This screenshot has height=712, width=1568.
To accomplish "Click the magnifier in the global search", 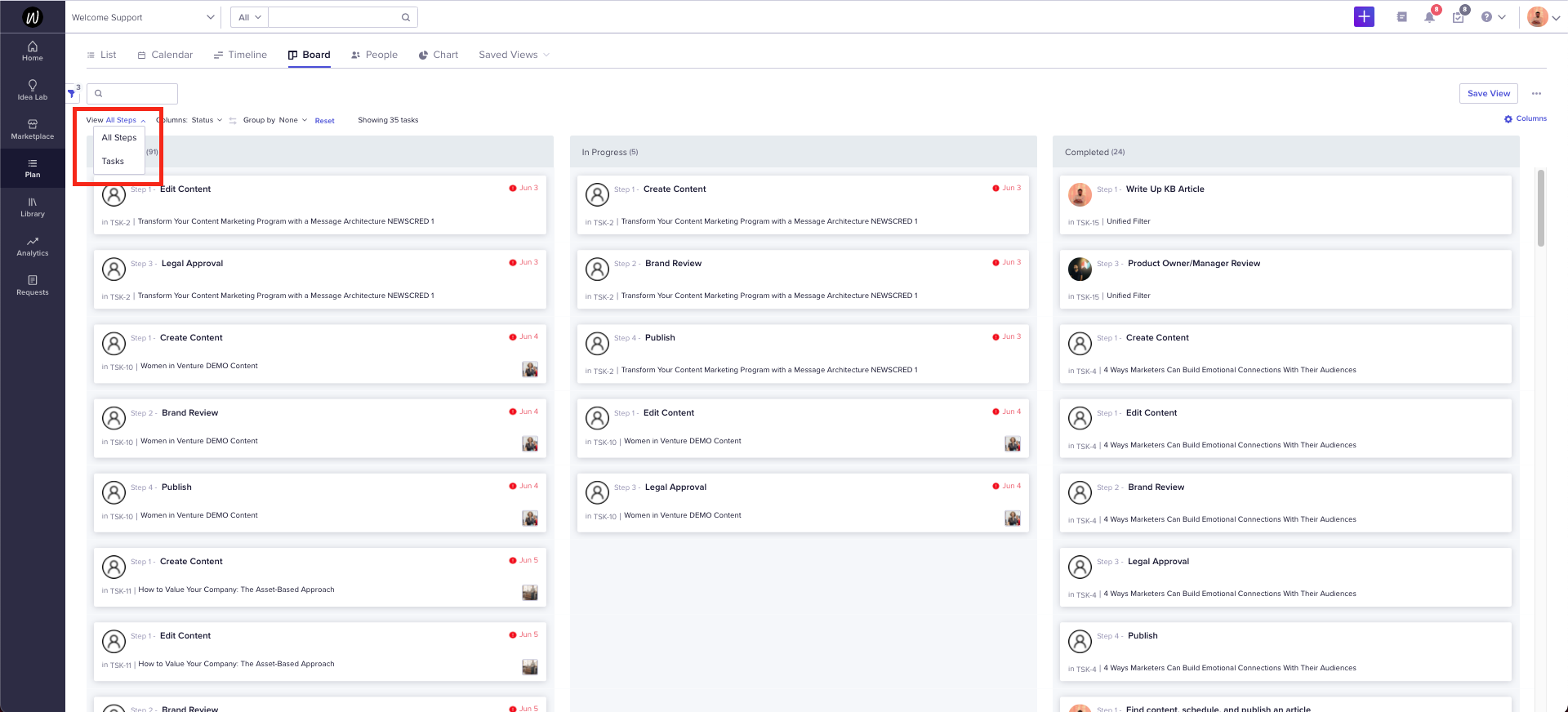I will 406,17.
